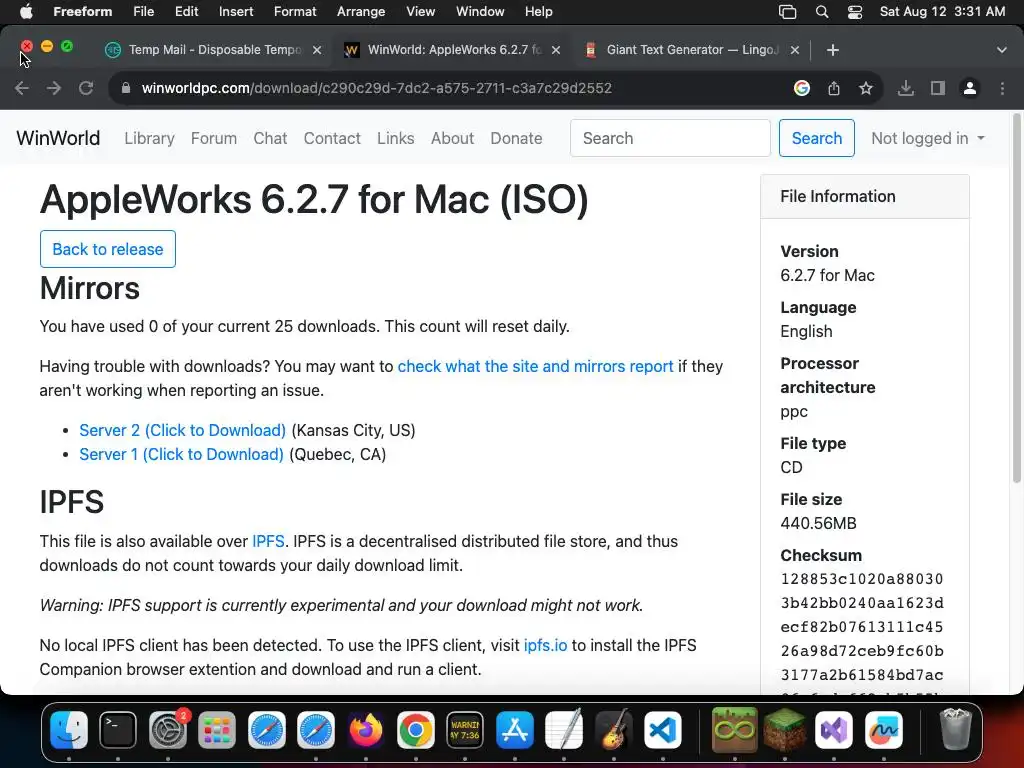This screenshot has width=1024, height=768.
Task: Focus the WinWorld search field
Action: pyautogui.click(x=670, y=138)
